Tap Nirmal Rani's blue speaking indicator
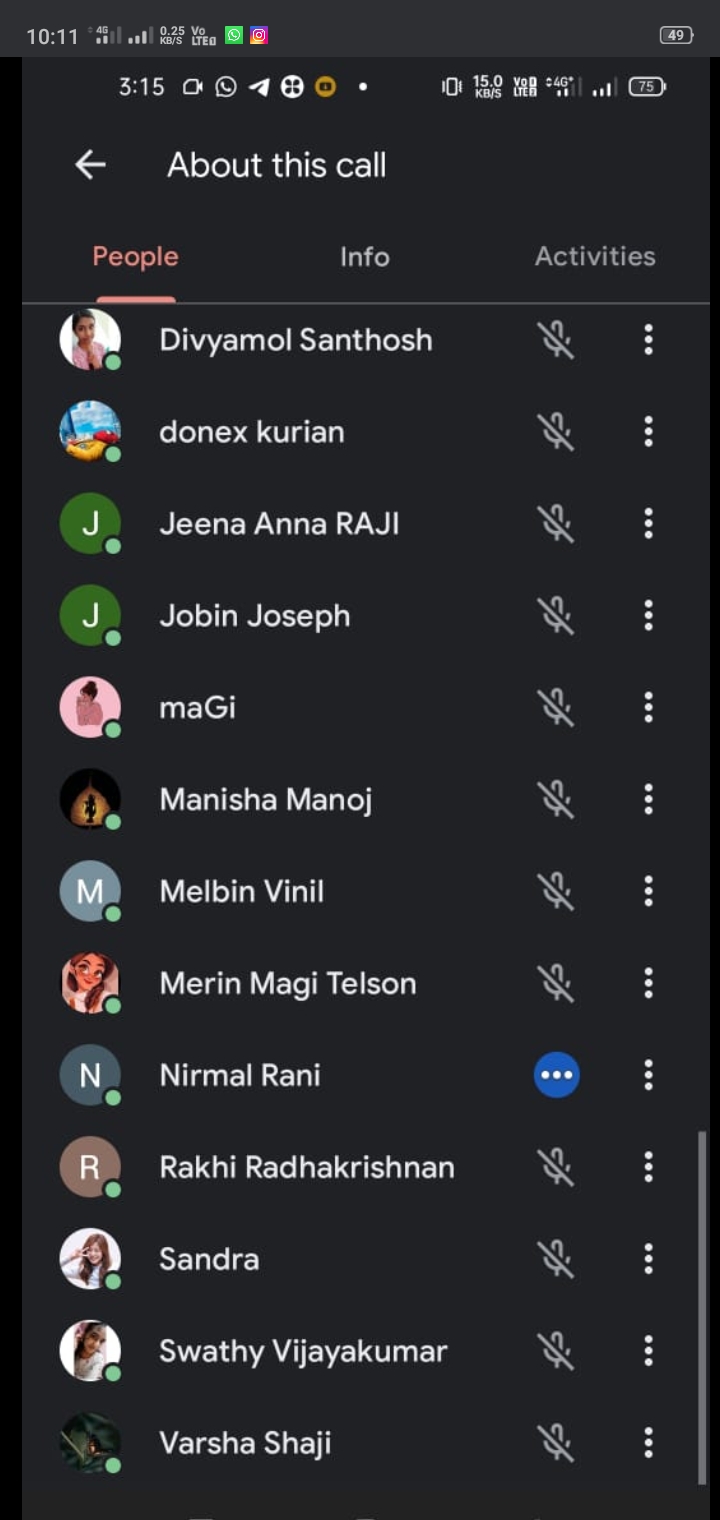This screenshot has height=1520, width=720. pos(556,1076)
